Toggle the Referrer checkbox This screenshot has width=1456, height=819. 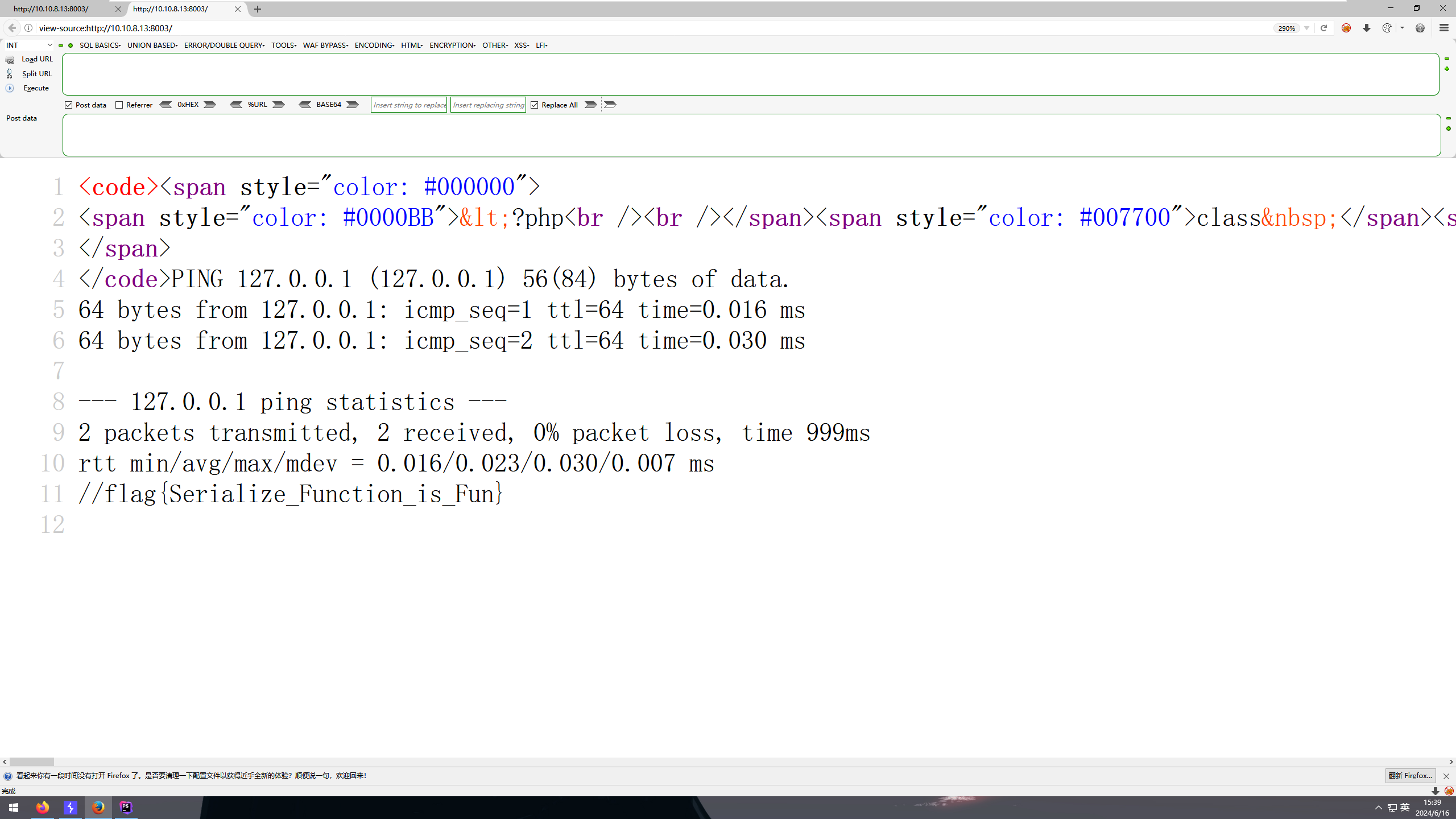pos(119,105)
